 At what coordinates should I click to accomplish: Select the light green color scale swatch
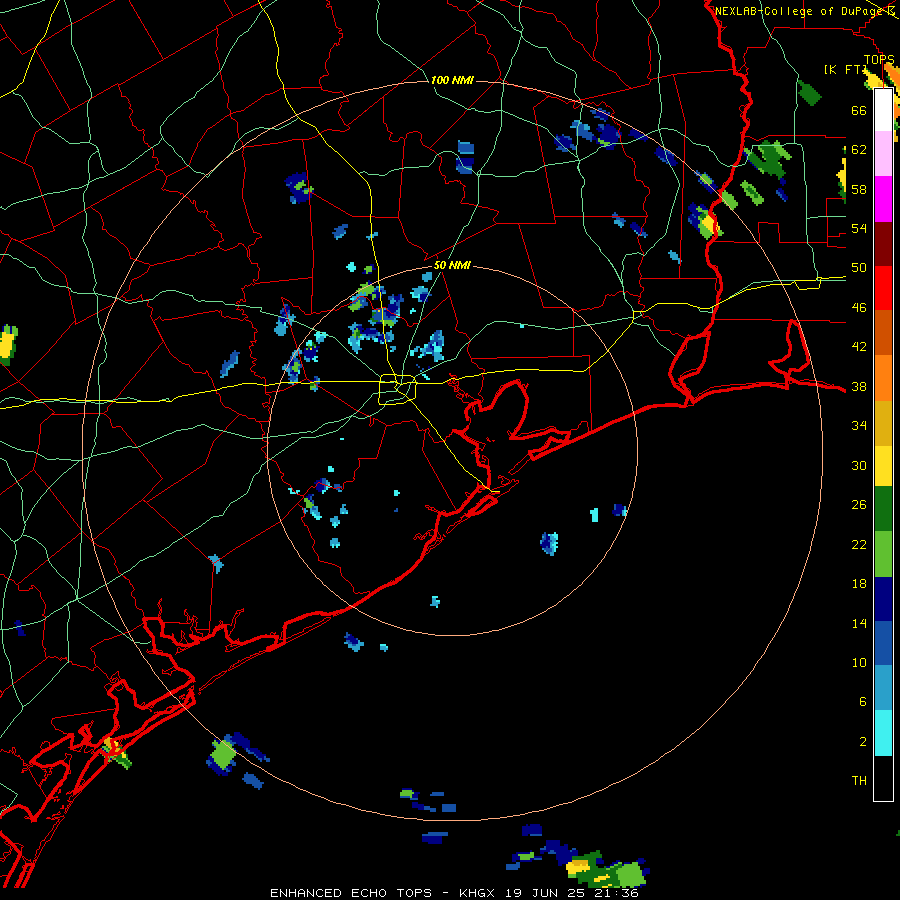tap(883, 554)
